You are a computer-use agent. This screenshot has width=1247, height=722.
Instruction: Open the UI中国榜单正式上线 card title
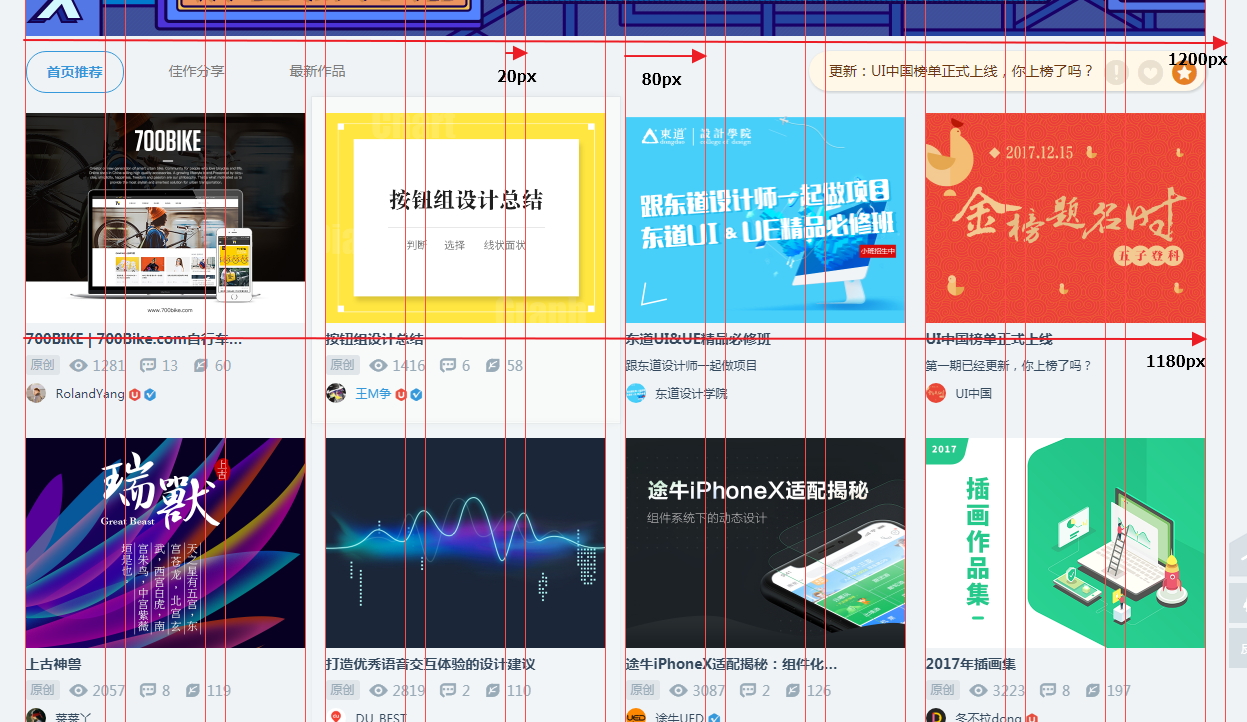(989, 339)
